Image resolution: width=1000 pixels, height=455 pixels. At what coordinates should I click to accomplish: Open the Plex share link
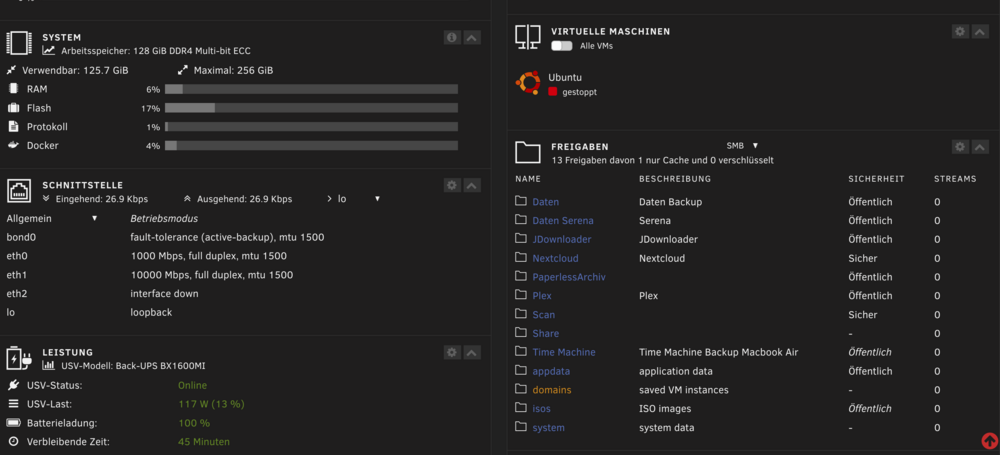(542, 296)
